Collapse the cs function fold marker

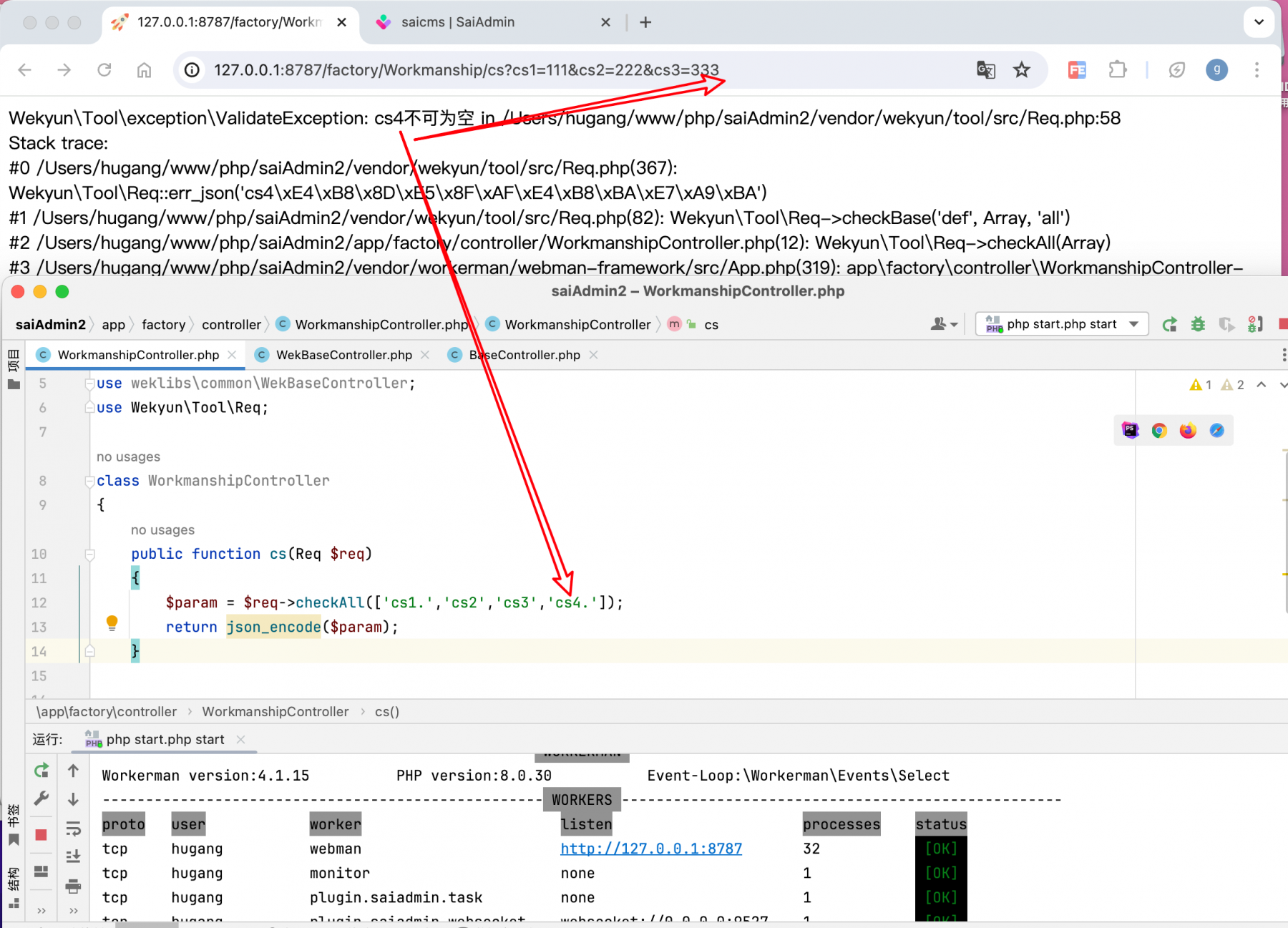[x=89, y=554]
